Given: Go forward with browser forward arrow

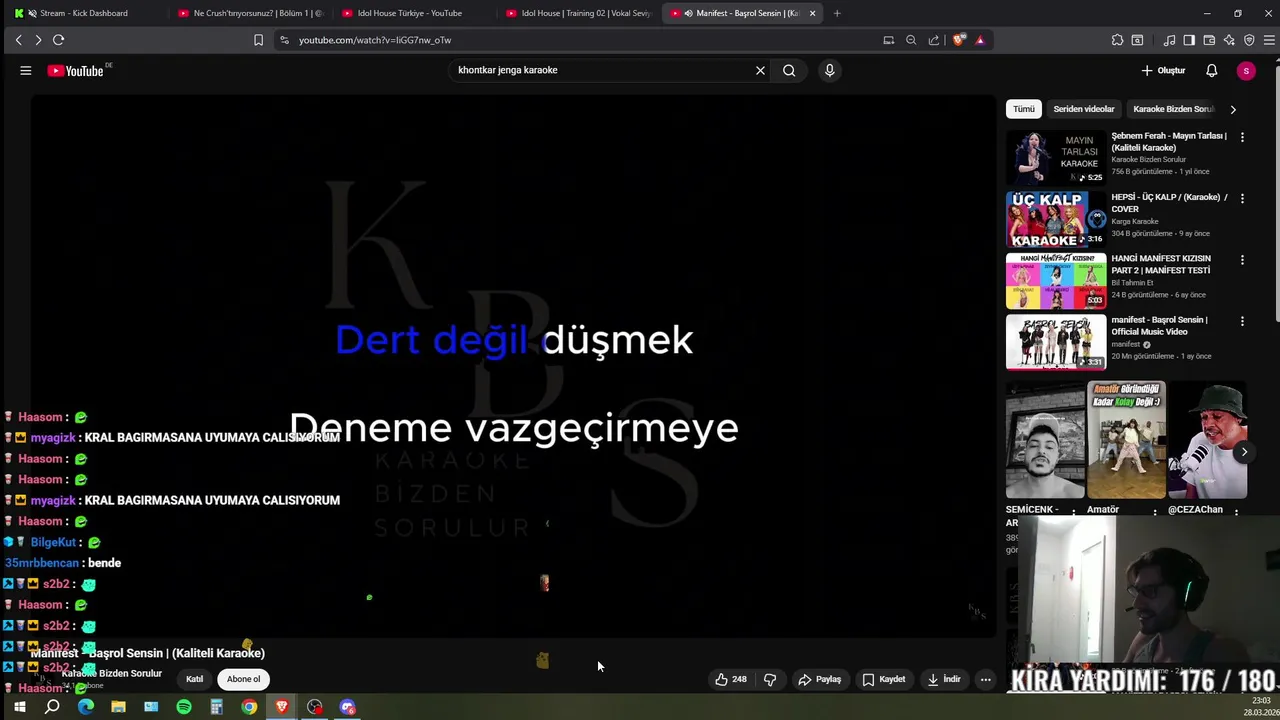Looking at the screenshot, I should [x=38, y=40].
